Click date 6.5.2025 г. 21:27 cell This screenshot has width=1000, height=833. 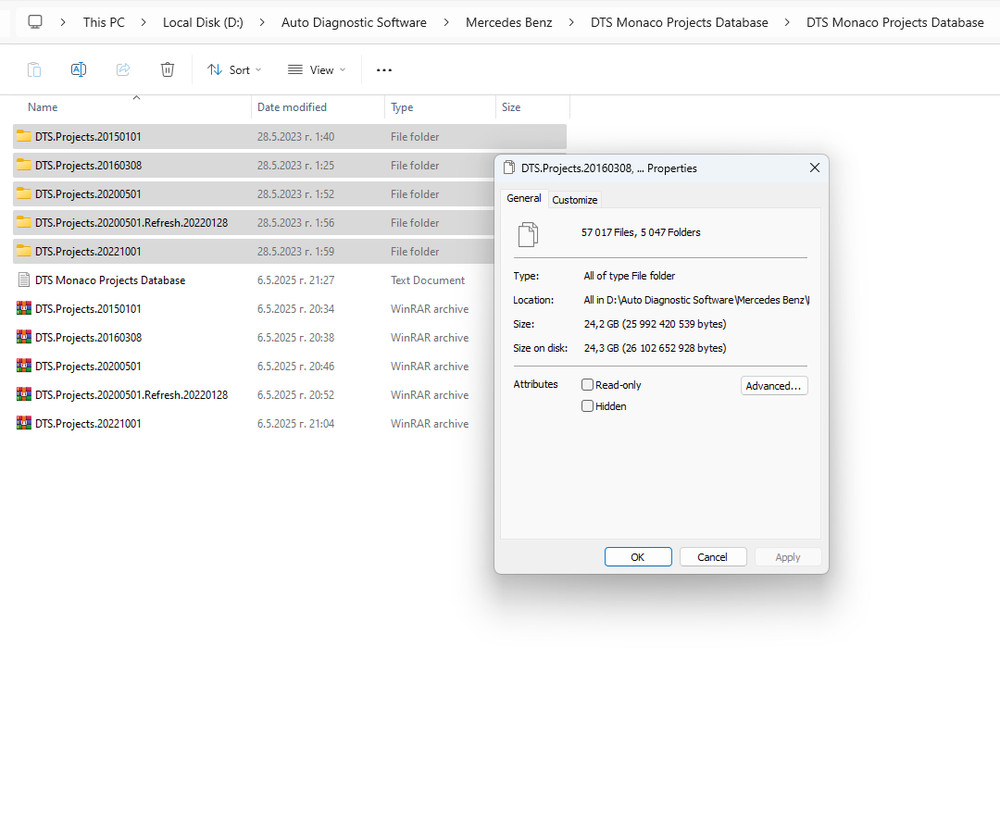pyautogui.click(x=295, y=280)
